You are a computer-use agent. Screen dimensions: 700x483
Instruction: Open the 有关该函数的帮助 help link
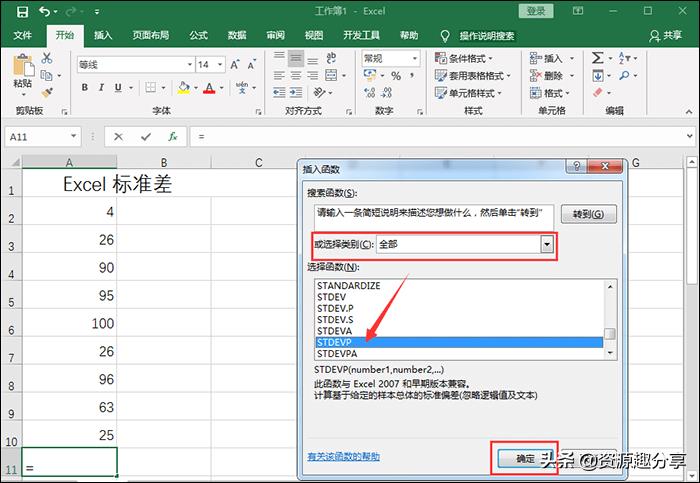click(343, 457)
